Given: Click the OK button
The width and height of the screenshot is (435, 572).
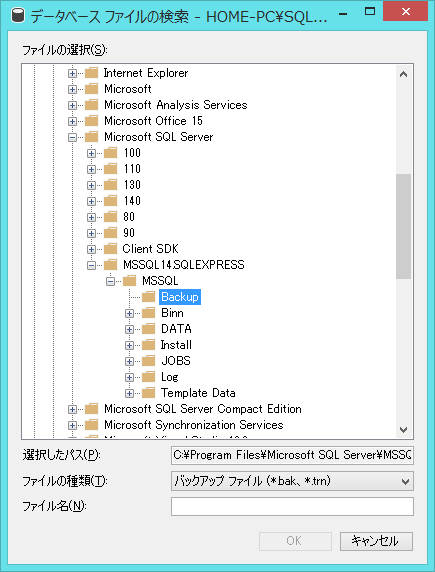Looking at the screenshot, I should (295, 541).
